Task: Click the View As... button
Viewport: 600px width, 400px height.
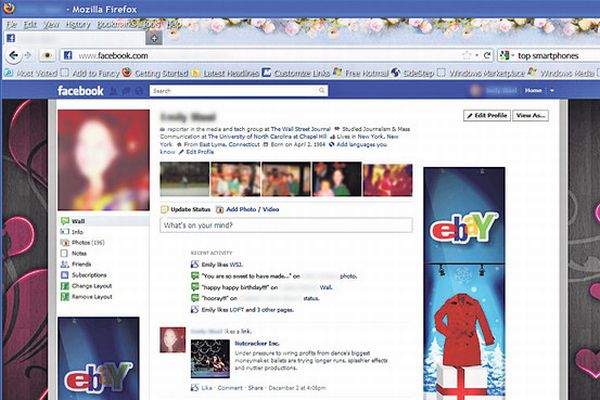Action: click(x=530, y=115)
